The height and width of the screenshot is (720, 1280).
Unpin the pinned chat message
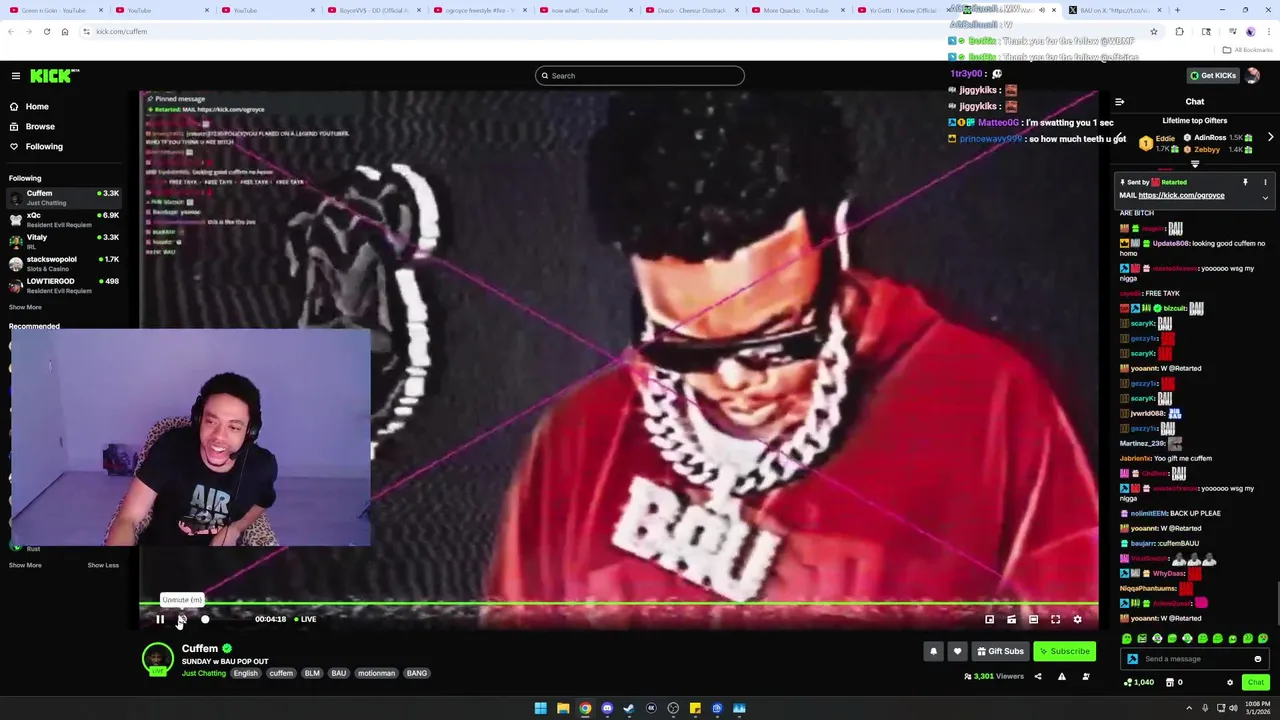pyautogui.click(x=1245, y=182)
